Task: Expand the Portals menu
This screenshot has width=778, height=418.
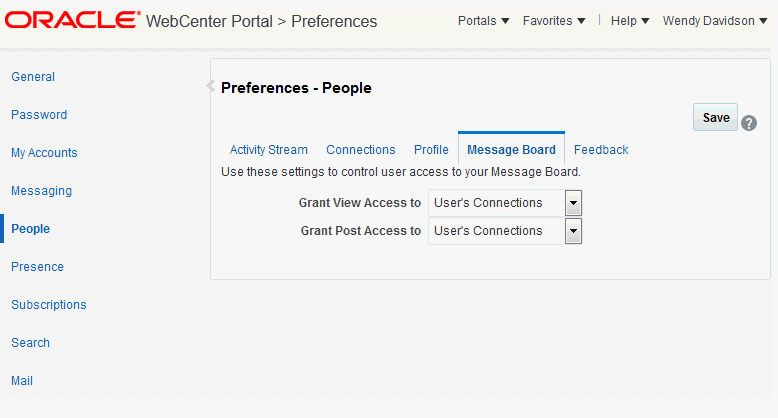Action: coord(483,21)
